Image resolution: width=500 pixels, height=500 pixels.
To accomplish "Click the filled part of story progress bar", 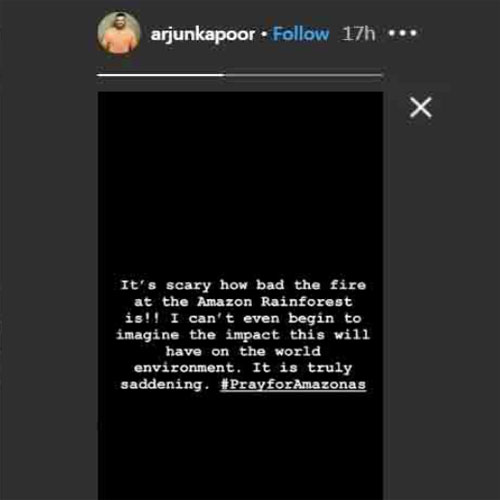I will coord(161,75).
